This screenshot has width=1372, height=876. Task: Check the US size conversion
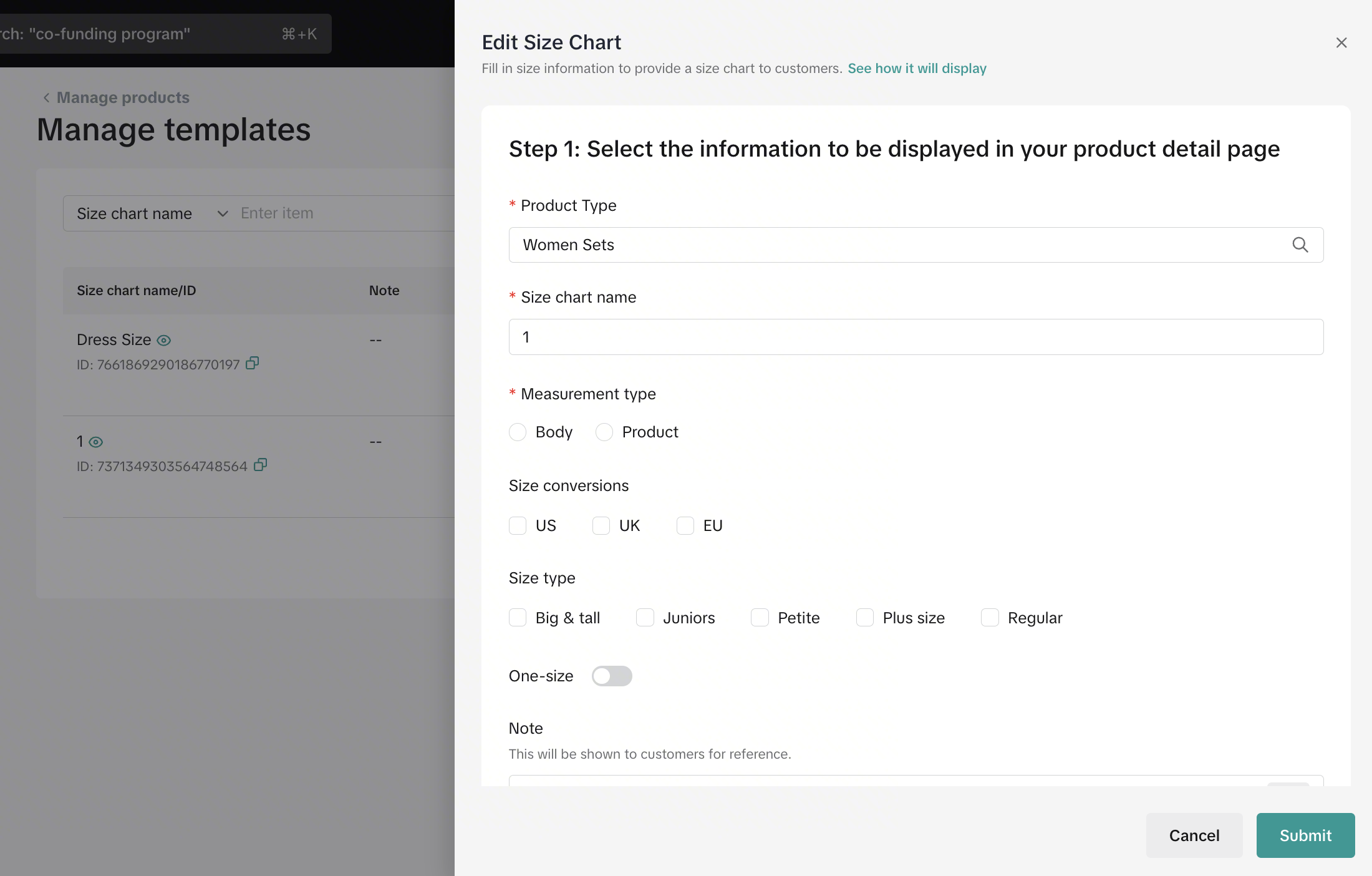(x=518, y=525)
